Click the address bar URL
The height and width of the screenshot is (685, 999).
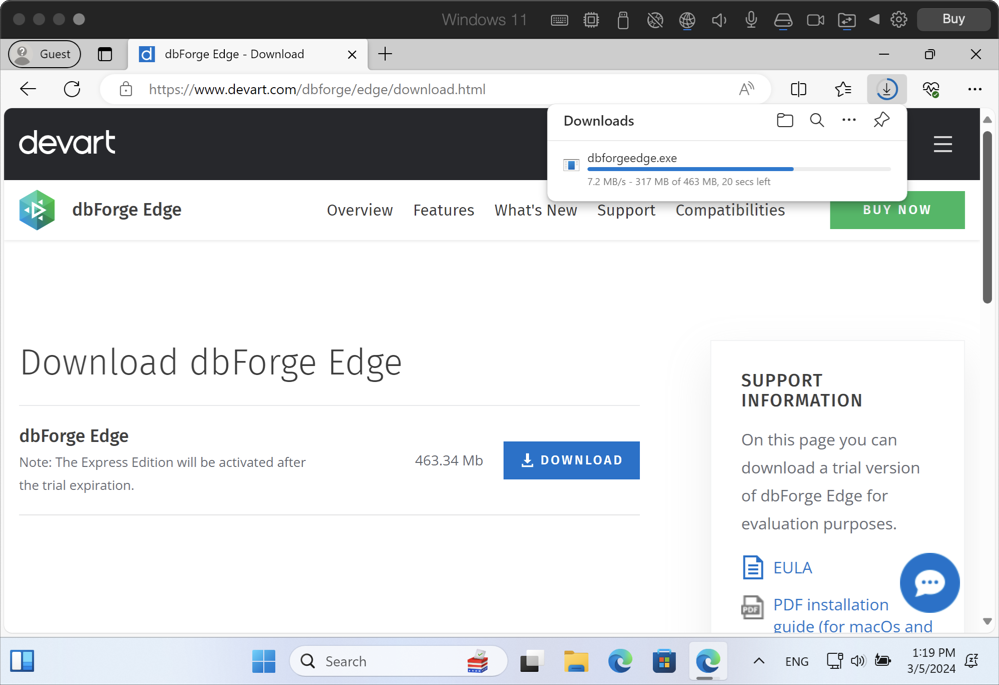coord(317,89)
